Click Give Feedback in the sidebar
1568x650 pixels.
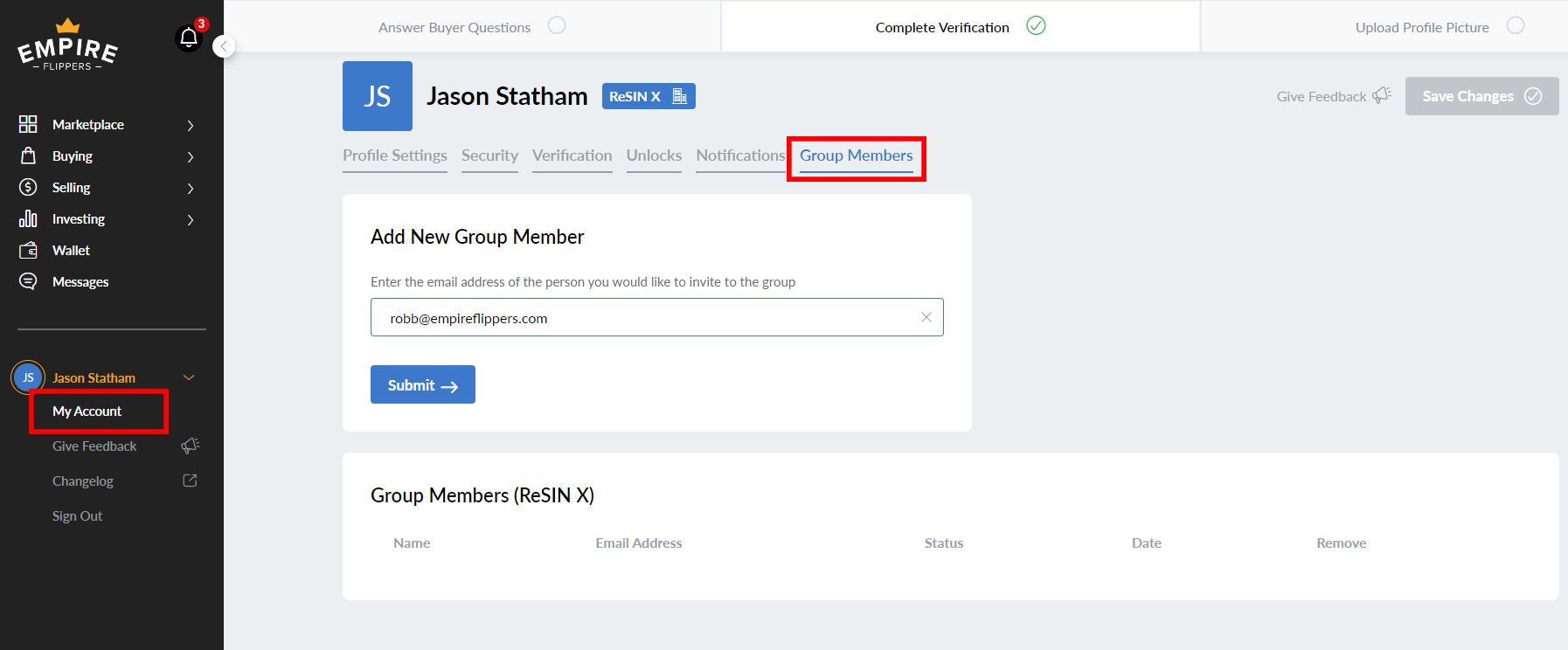pos(94,446)
